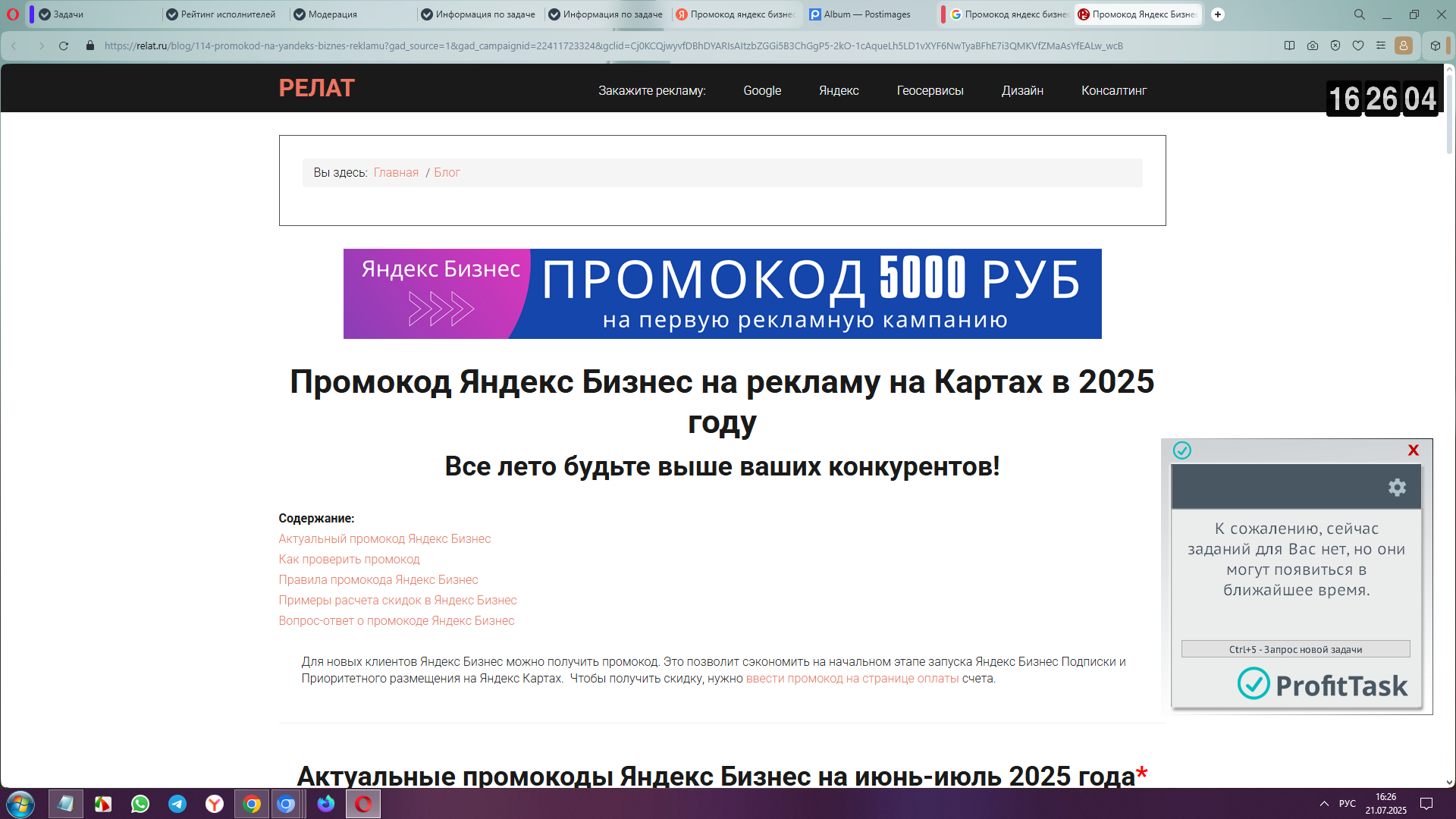Viewport: 1456px width, 819px height.
Task: Open Google Chrome from the taskbar
Action: tap(252, 804)
